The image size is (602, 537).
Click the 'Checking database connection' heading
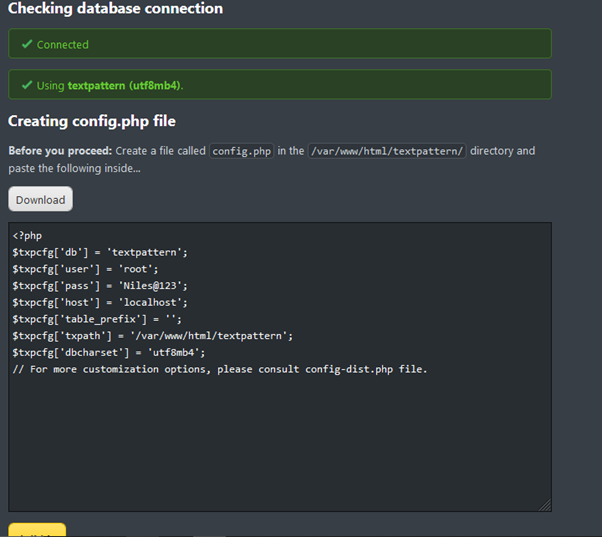115,9
